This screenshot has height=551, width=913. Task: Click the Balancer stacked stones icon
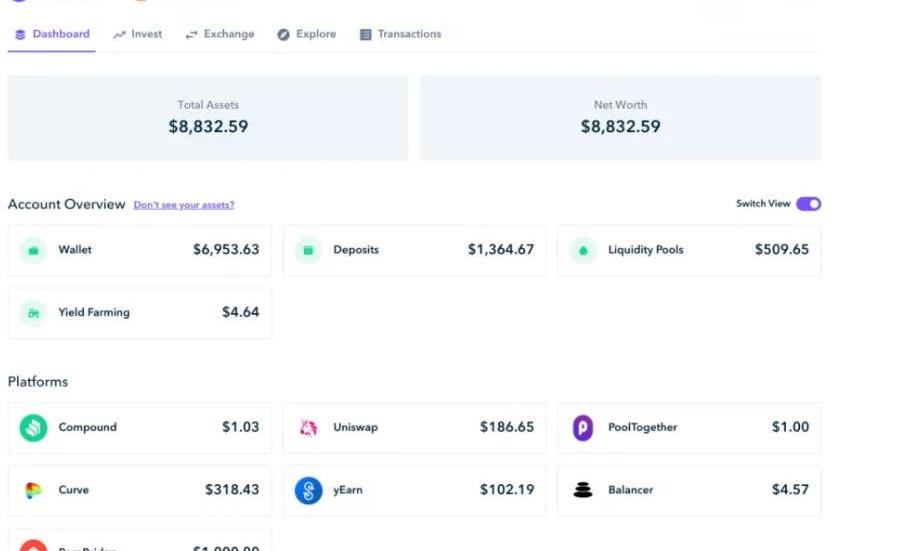583,490
